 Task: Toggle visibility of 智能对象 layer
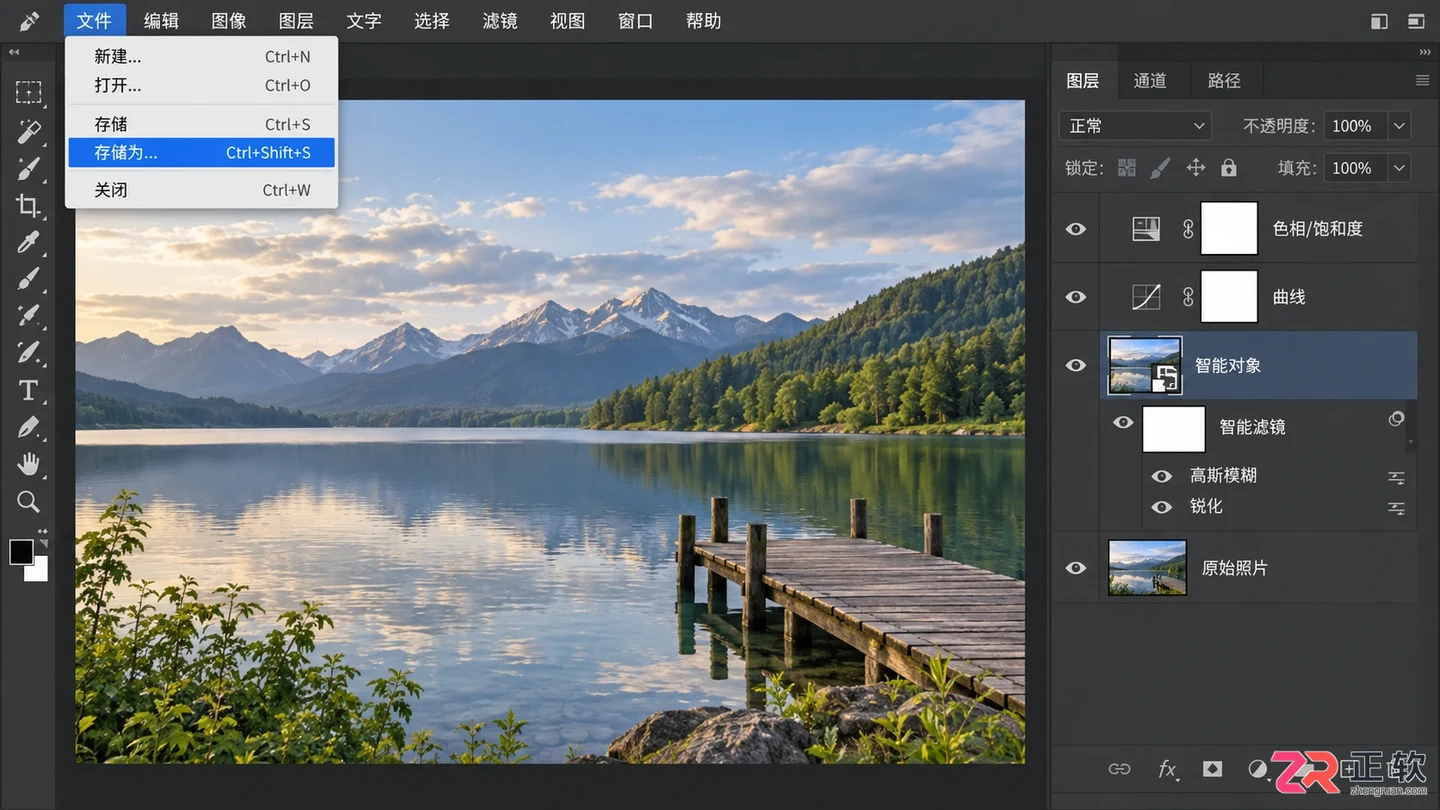(1075, 365)
